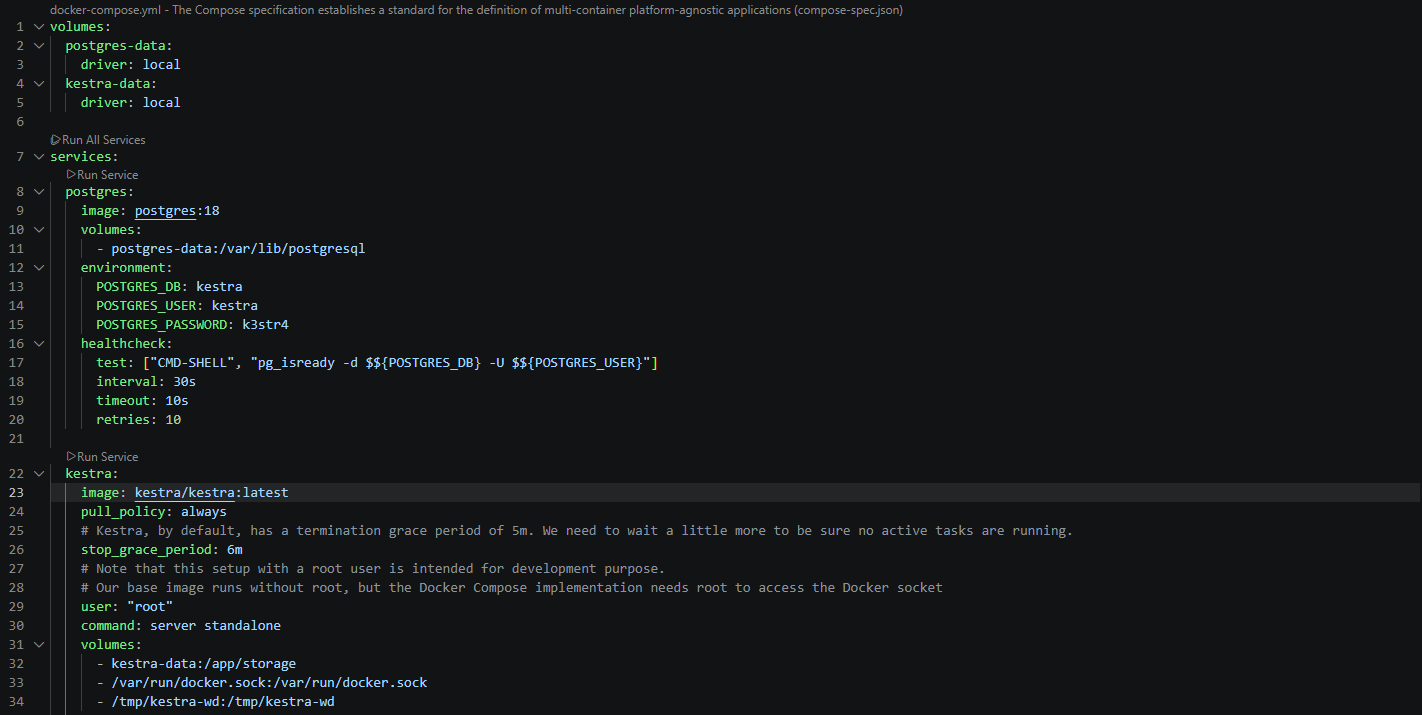Click 'timeout: 10s' line

click(142, 401)
